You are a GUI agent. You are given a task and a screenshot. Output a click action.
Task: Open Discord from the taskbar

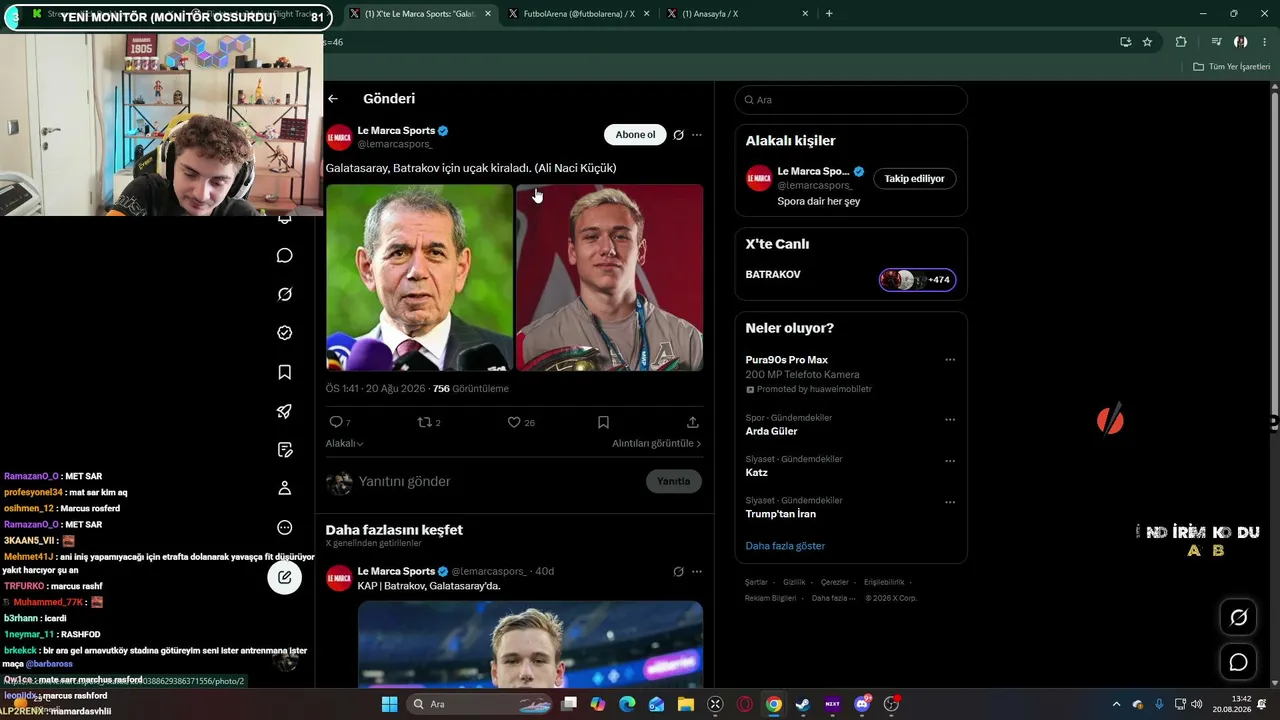click(x=862, y=704)
